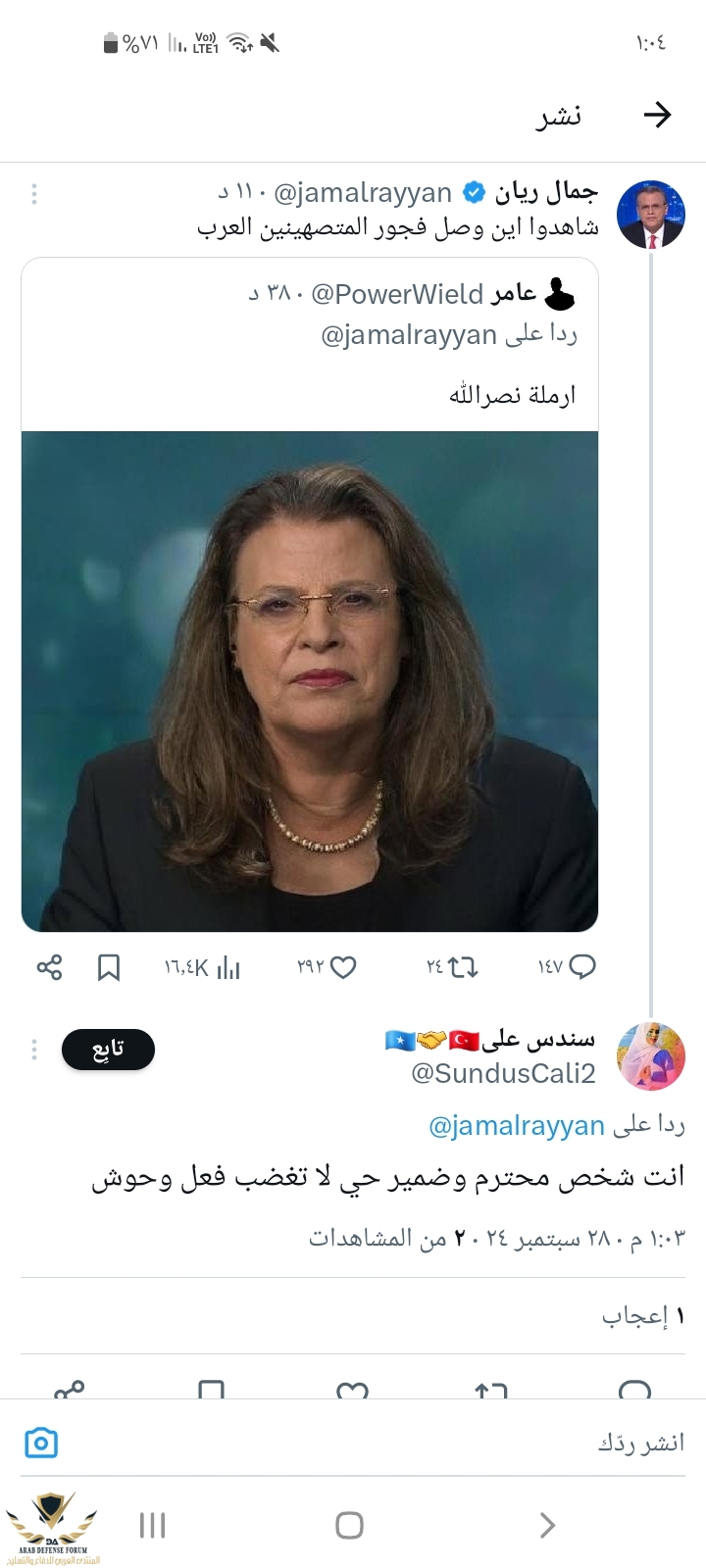Follow SundusCali2 with the follow button
Viewport: 706px width, 1568px height.
(108, 1050)
